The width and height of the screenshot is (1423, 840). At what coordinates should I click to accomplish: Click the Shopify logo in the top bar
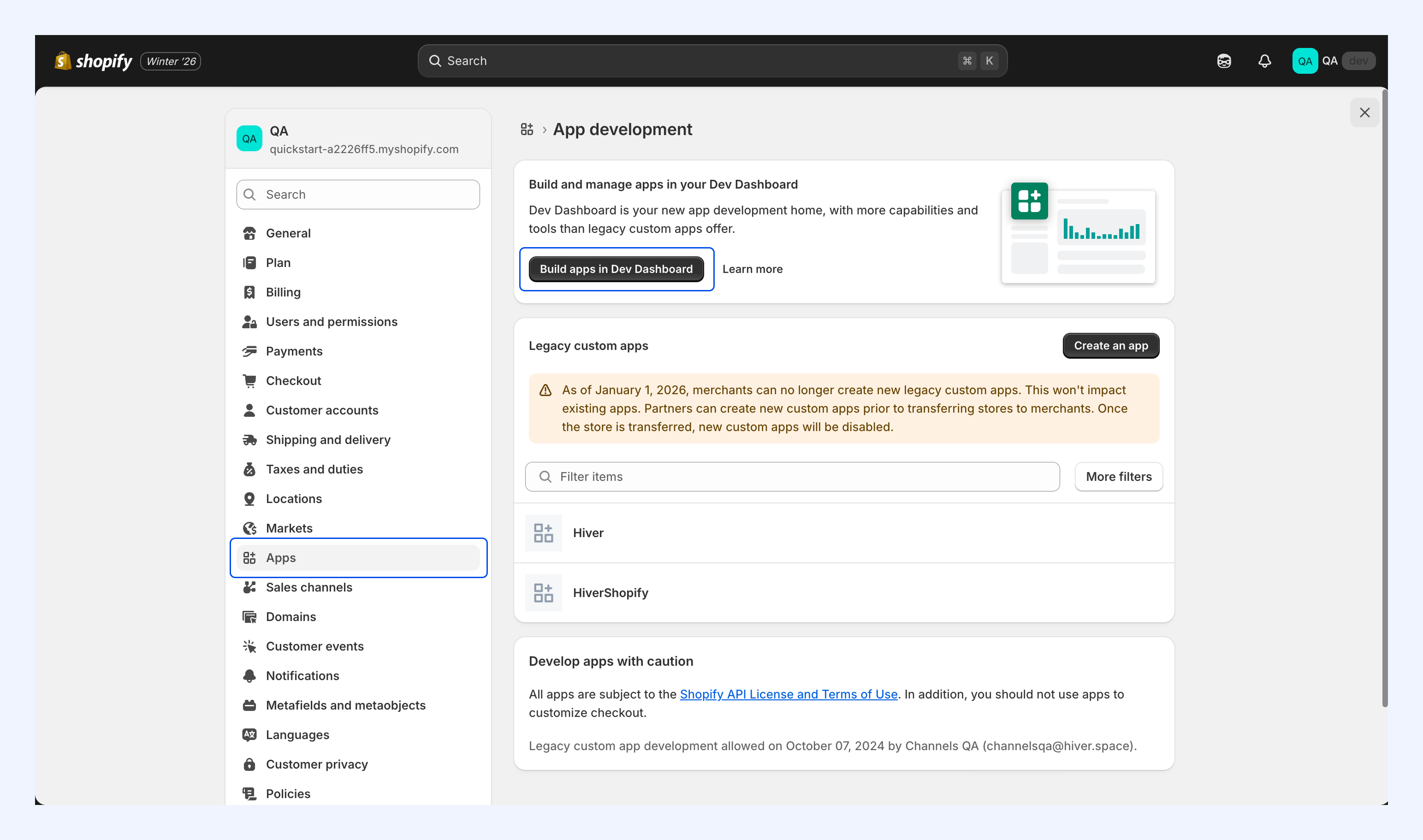[94, 60]
